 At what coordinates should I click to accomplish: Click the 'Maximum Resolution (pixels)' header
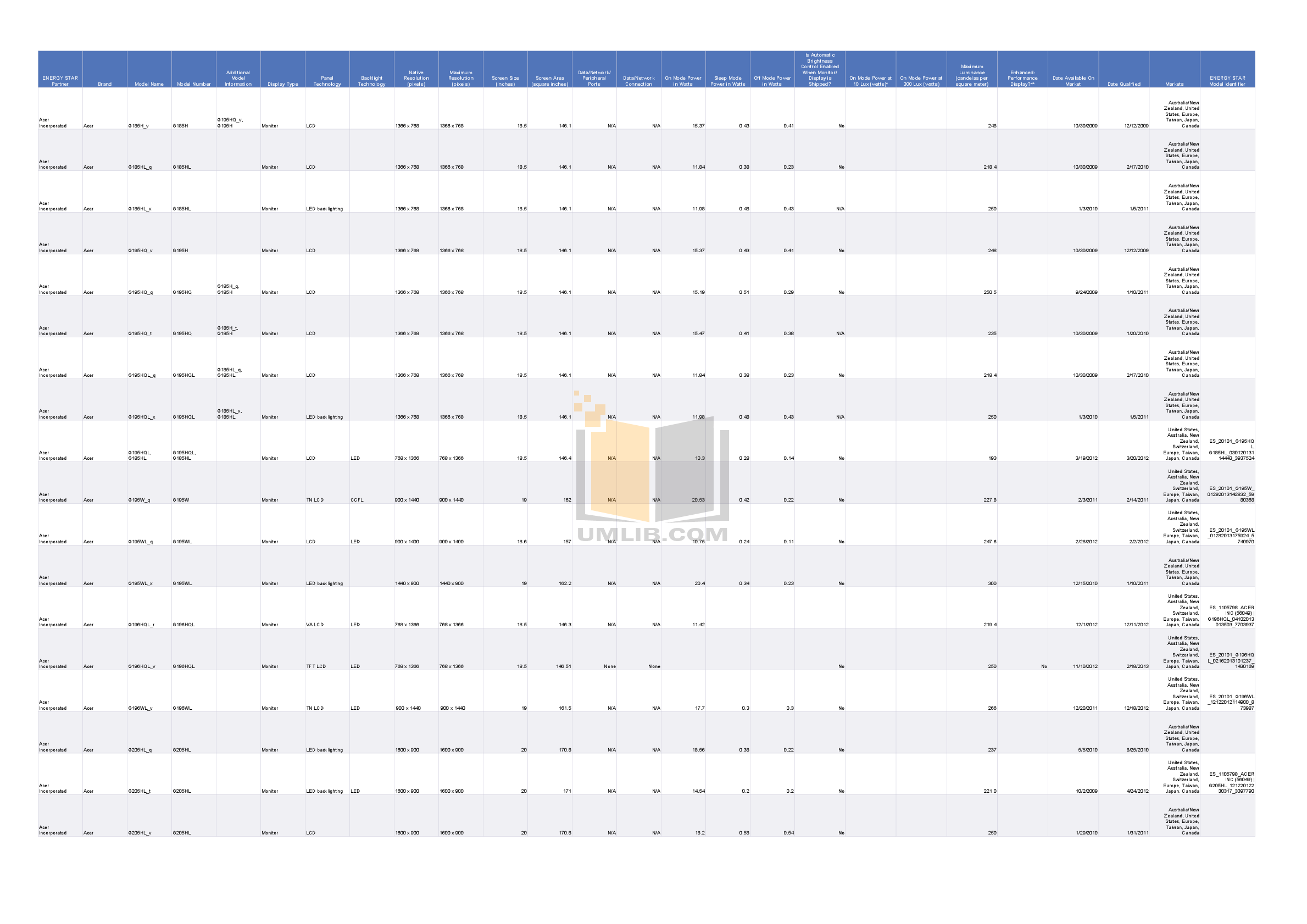(460, 78)
